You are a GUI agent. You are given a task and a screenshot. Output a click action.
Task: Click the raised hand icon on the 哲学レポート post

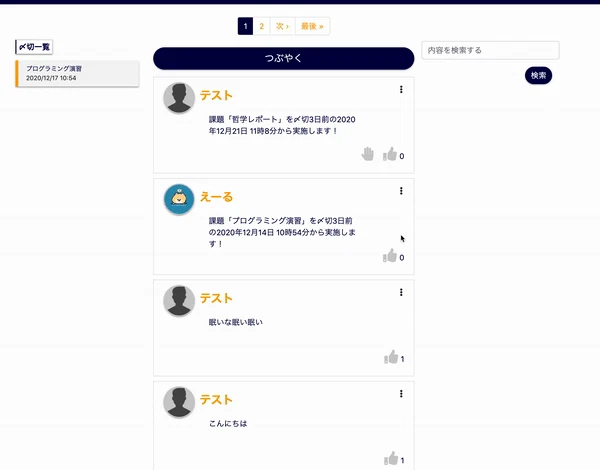pos(367,154)
